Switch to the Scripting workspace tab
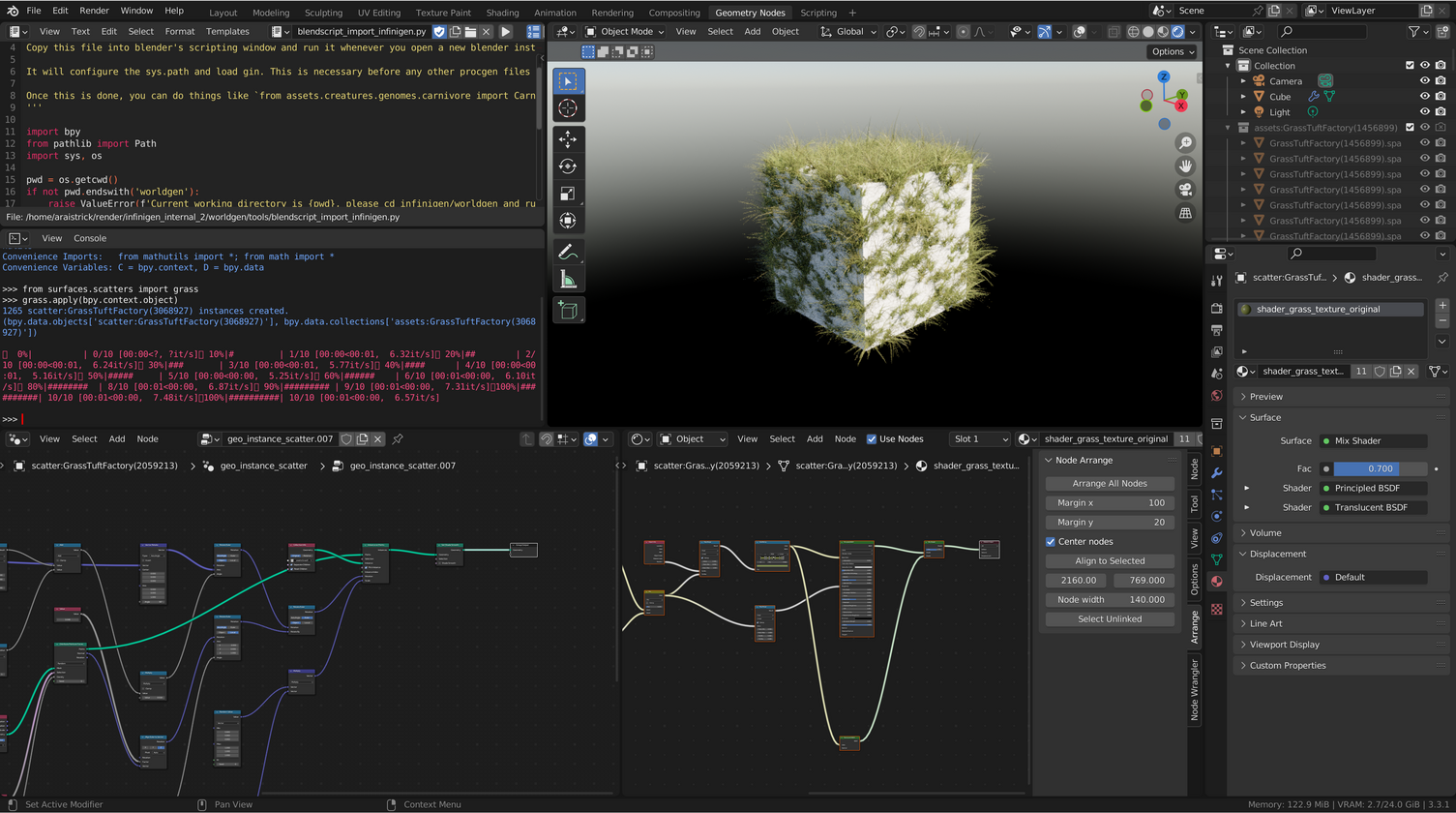 pyautogui.click(x=818, y=13)
